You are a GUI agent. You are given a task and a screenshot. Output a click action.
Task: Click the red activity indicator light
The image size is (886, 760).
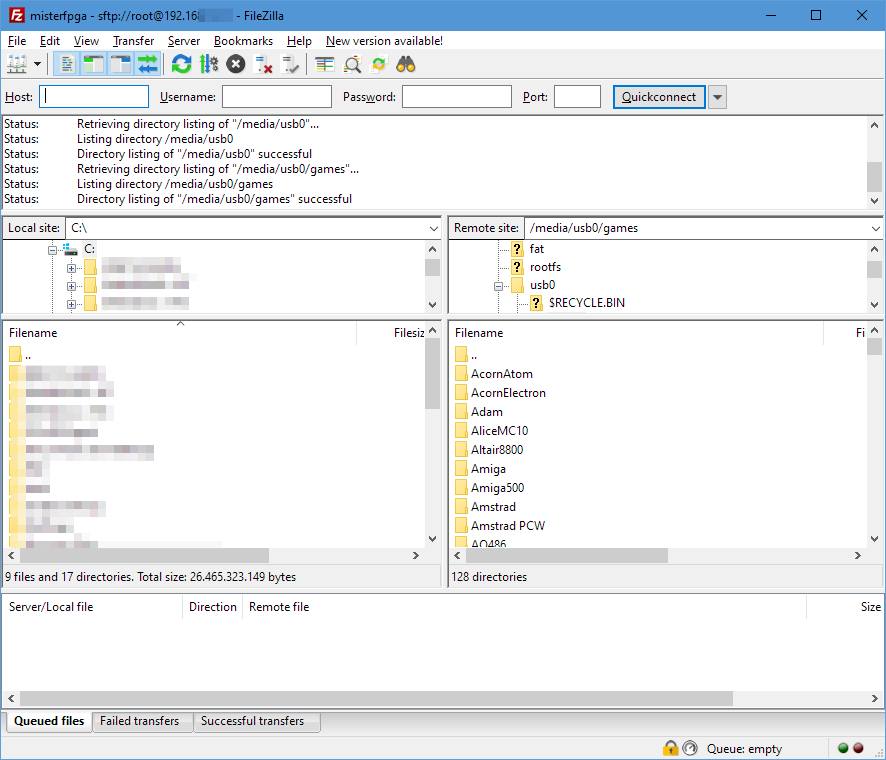coord(858,748)
